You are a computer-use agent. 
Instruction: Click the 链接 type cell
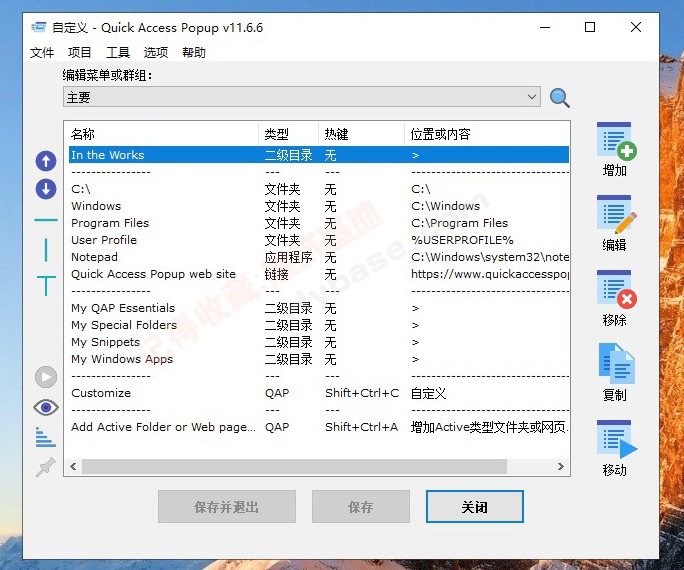click(x=277, y=274)
